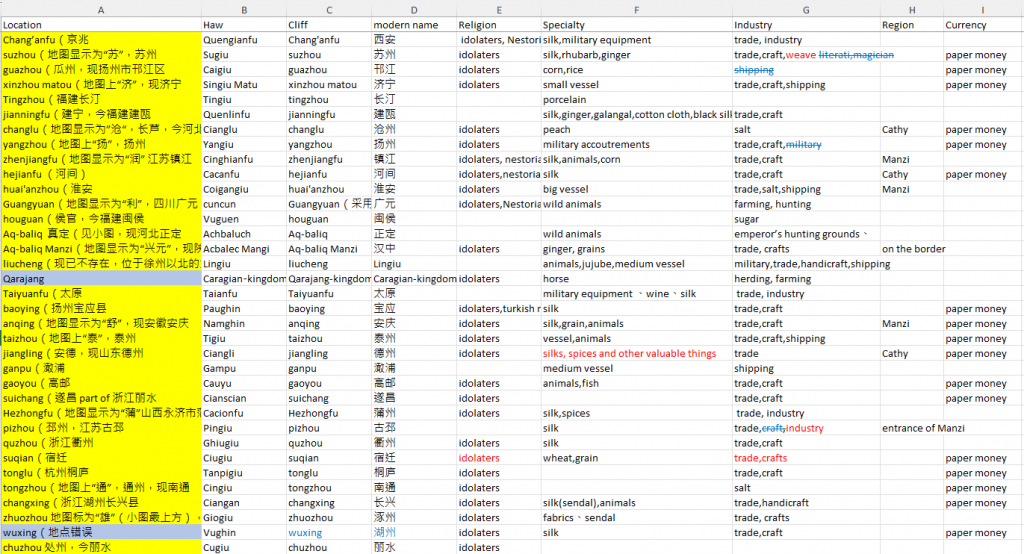Viewport: 1024px width, 554px height.
Task: Select the 'big vessel' cell
Action: pyautogui.click(x=637, y=189)
